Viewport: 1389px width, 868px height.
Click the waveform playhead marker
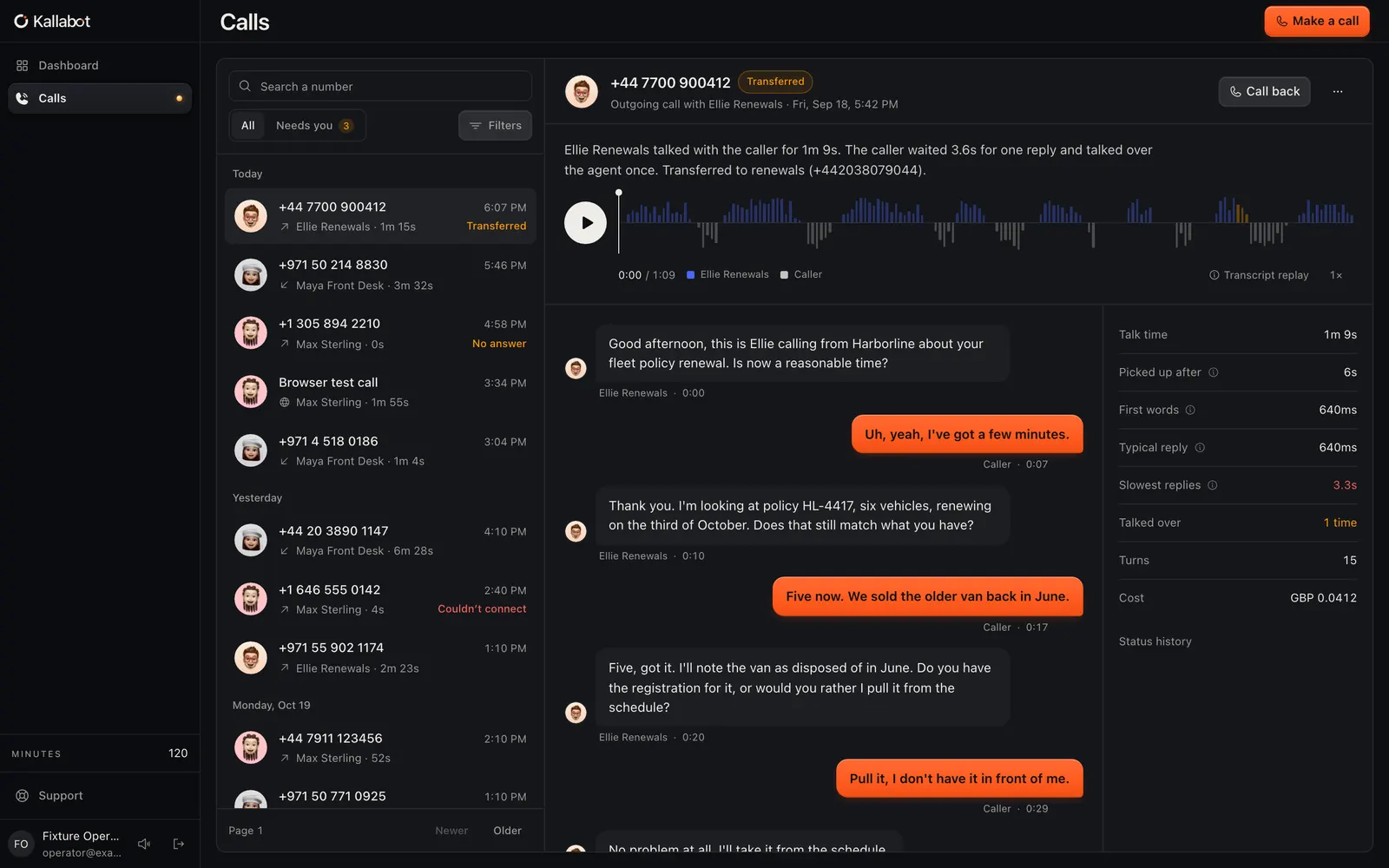pos(619,193)
